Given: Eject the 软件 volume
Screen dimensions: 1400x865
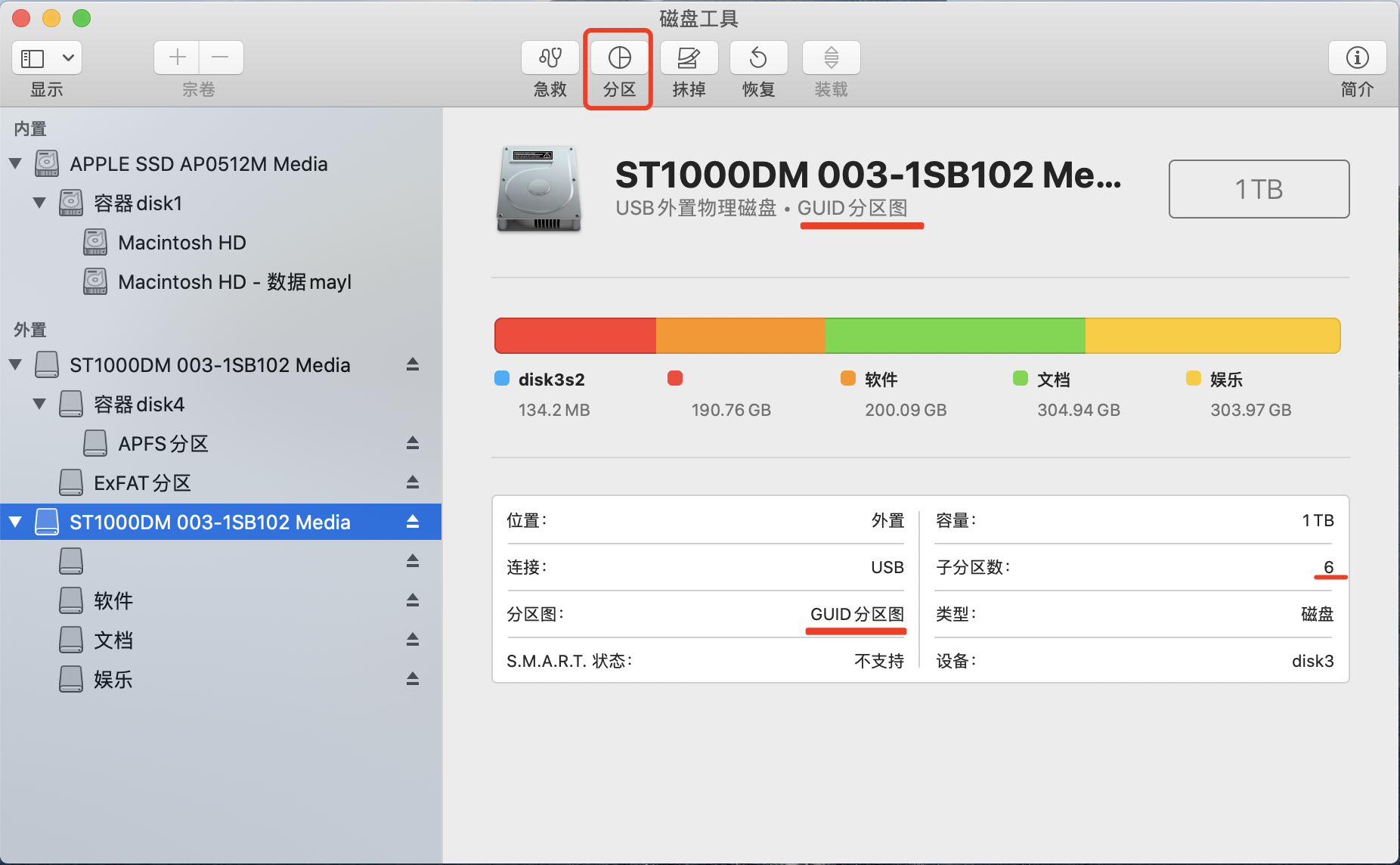Looking at the screenshot, I should tap(413, 600).
